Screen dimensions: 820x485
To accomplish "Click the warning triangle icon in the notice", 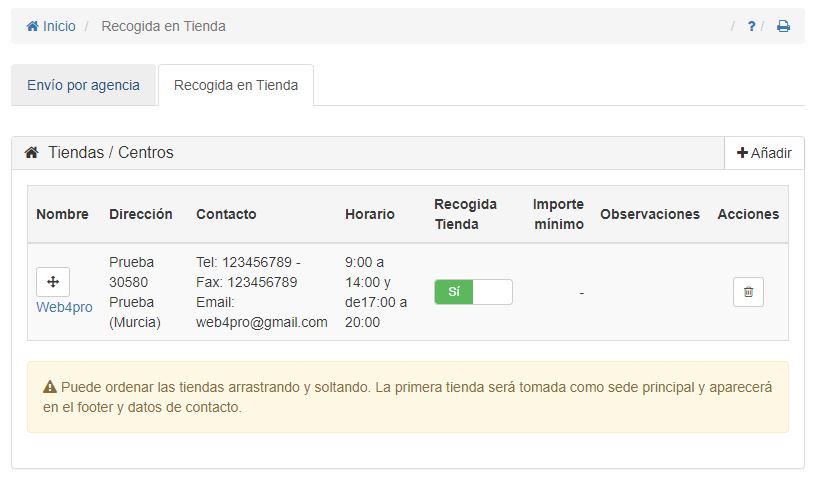I will coord(50,387).
